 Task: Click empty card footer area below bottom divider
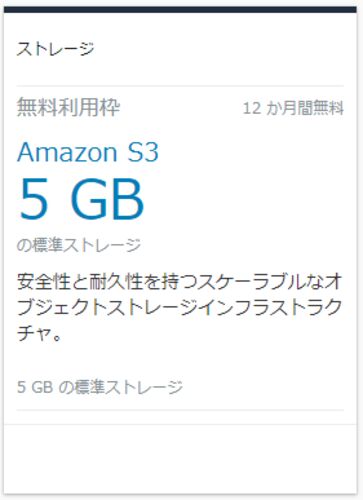180,459
